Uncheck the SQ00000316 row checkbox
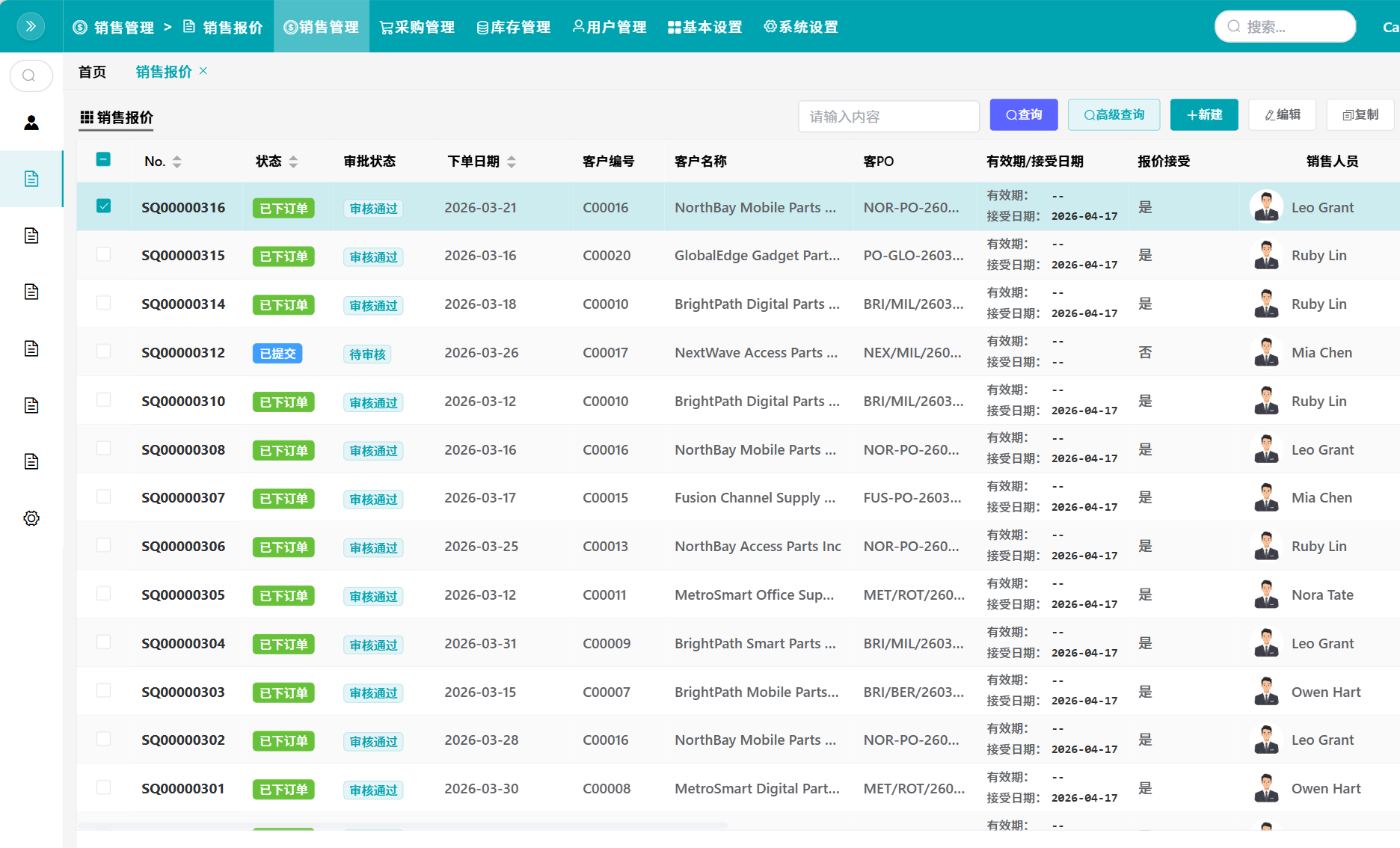1400x848 pixels. point(104,206)
